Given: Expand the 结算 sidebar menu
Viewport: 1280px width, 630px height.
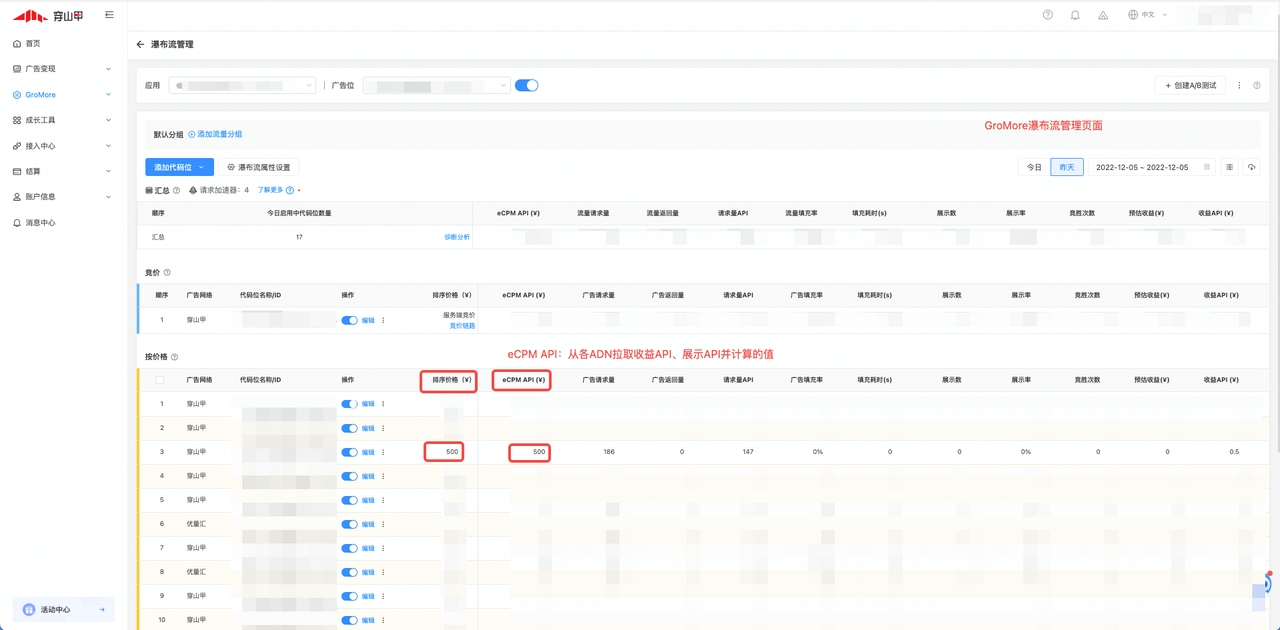Looking at the screenshot, I should point(62,172).
